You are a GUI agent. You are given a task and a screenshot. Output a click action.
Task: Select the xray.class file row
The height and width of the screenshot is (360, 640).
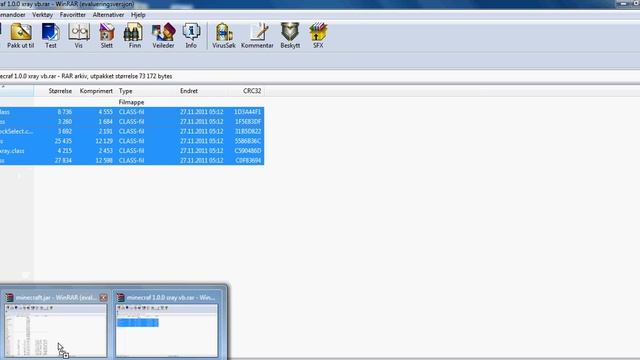[x=132, y=151]
